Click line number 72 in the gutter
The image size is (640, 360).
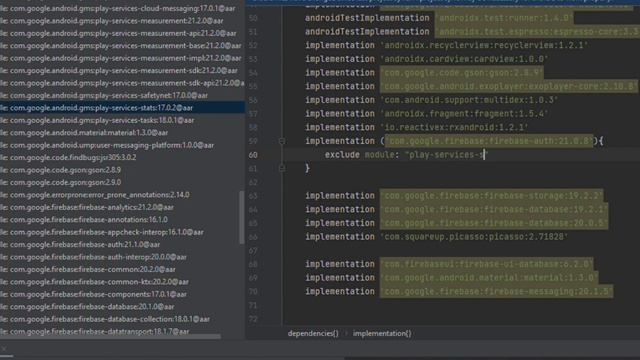pyautogui.click(x=253, y=319)
